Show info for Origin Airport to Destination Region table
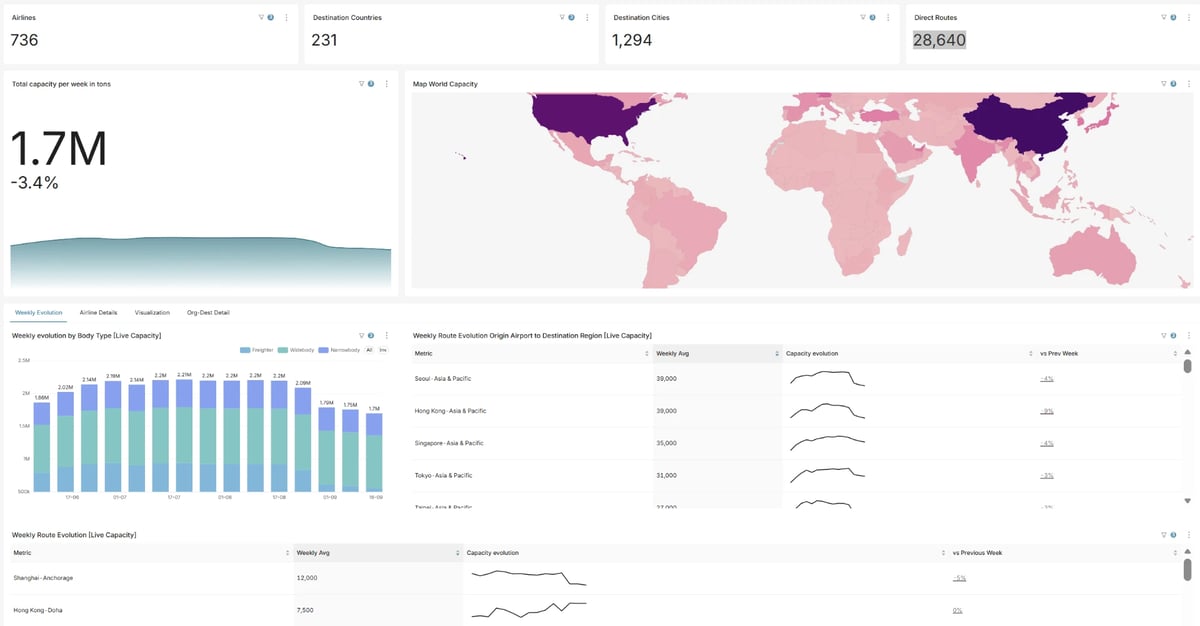Image resolution: width=1200 pixels, height=626 pixels. click(1173, 336)
